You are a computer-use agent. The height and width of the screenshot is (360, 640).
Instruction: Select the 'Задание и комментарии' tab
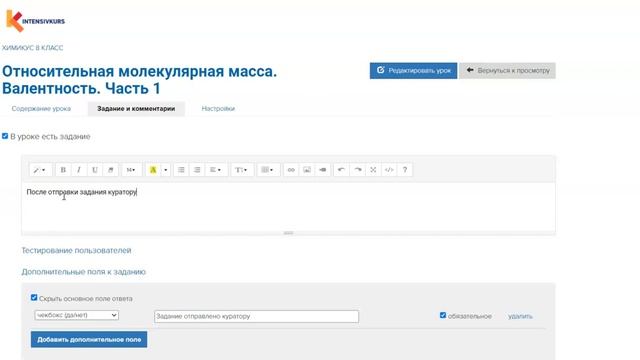click(136, 109)
